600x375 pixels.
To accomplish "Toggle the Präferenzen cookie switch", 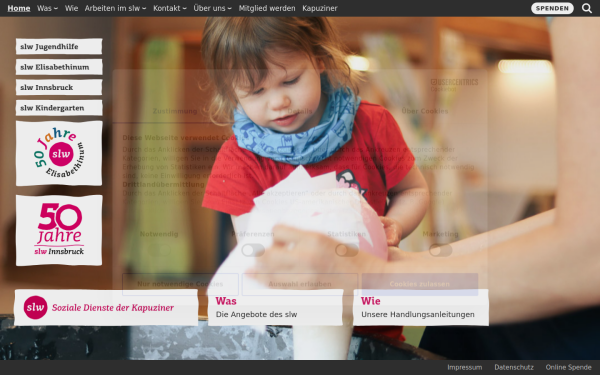I will coord(253,250).
